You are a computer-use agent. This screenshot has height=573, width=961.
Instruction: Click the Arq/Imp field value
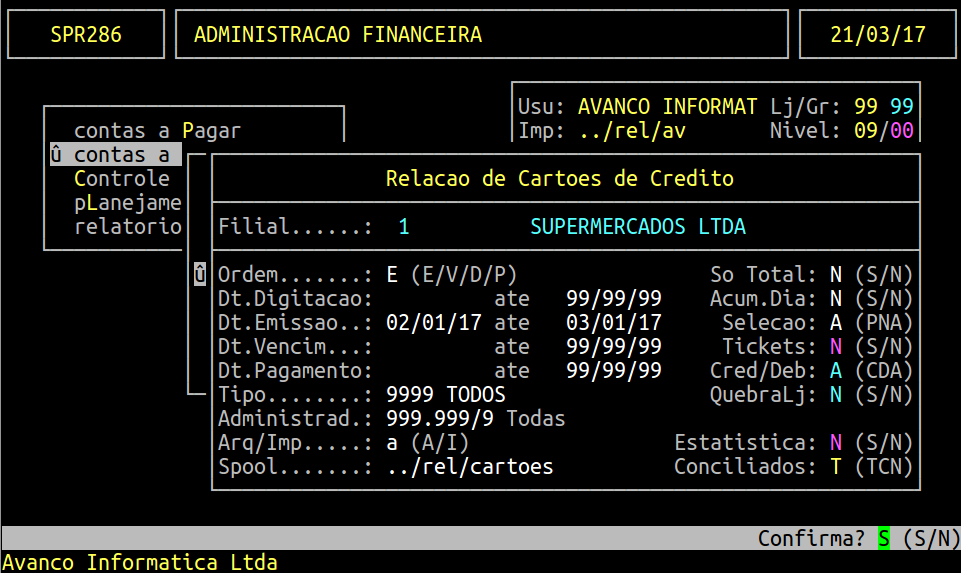(392, 443)
